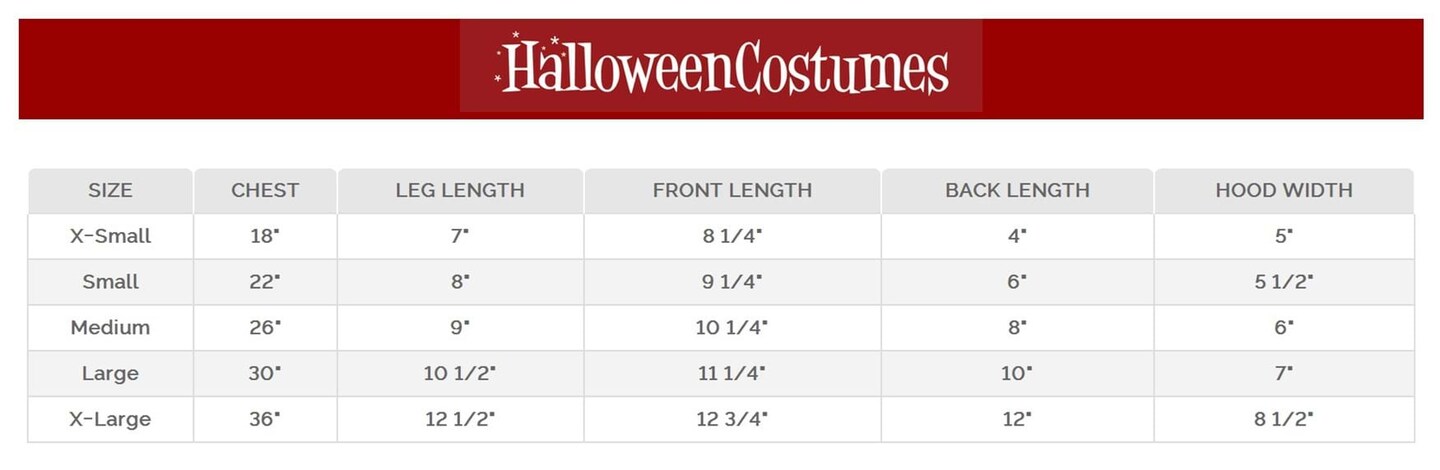This screenshot has height=470, width=1440.
Task: Click the HOOD WIDTH column header
Action: tap(1284, 190)
